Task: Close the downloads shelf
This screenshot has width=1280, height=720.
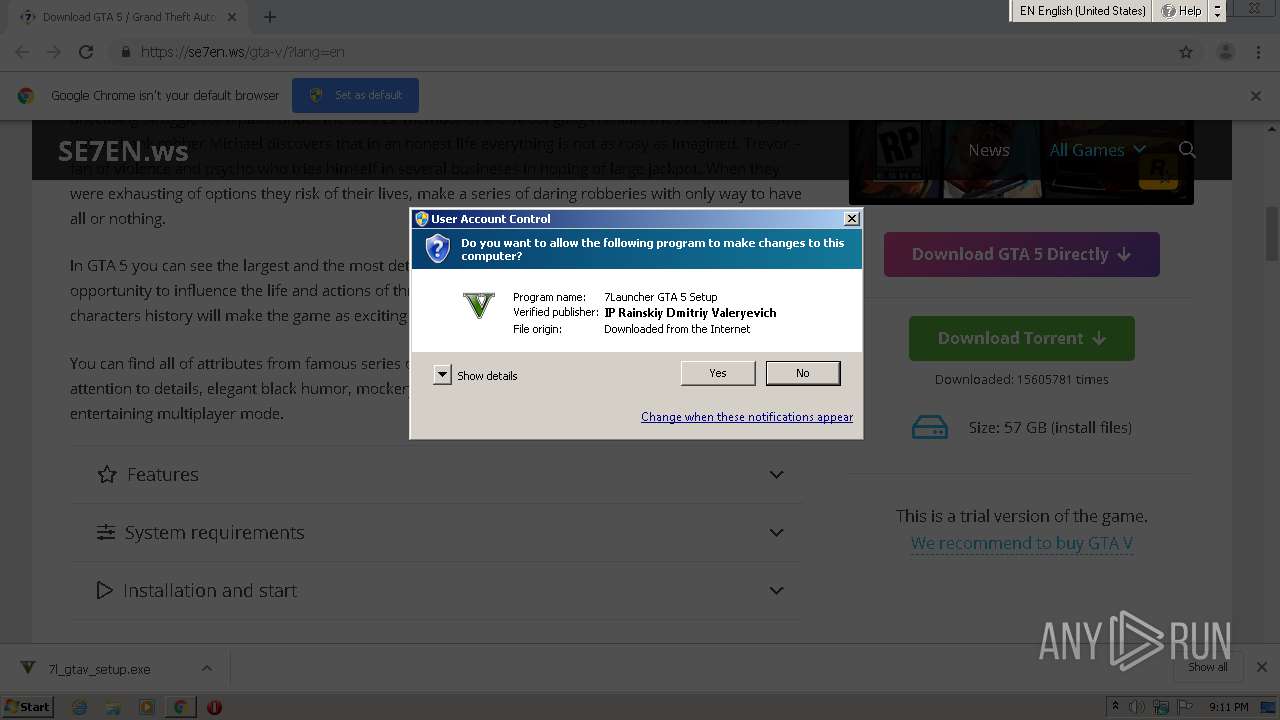Action: (x=1262, y=667)
